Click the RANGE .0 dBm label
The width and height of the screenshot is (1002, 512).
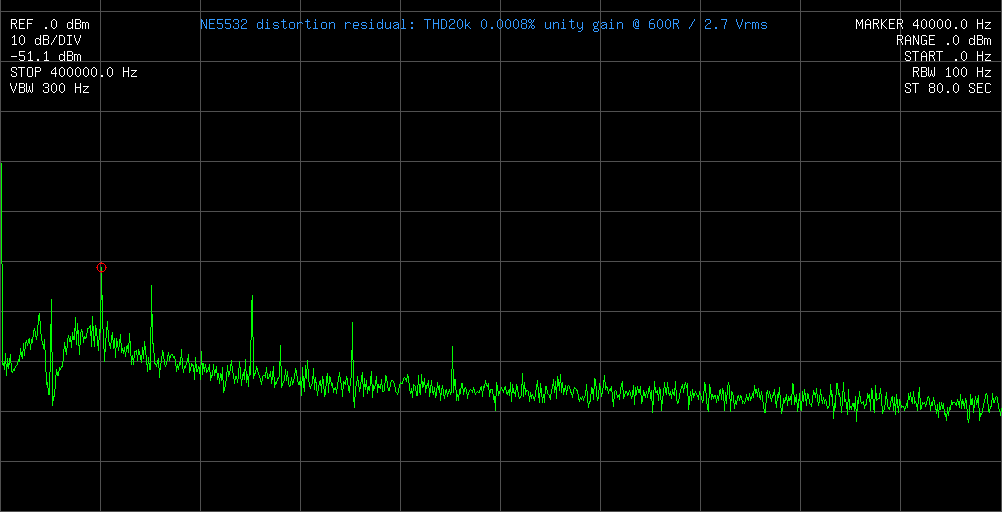click(944, 41)
